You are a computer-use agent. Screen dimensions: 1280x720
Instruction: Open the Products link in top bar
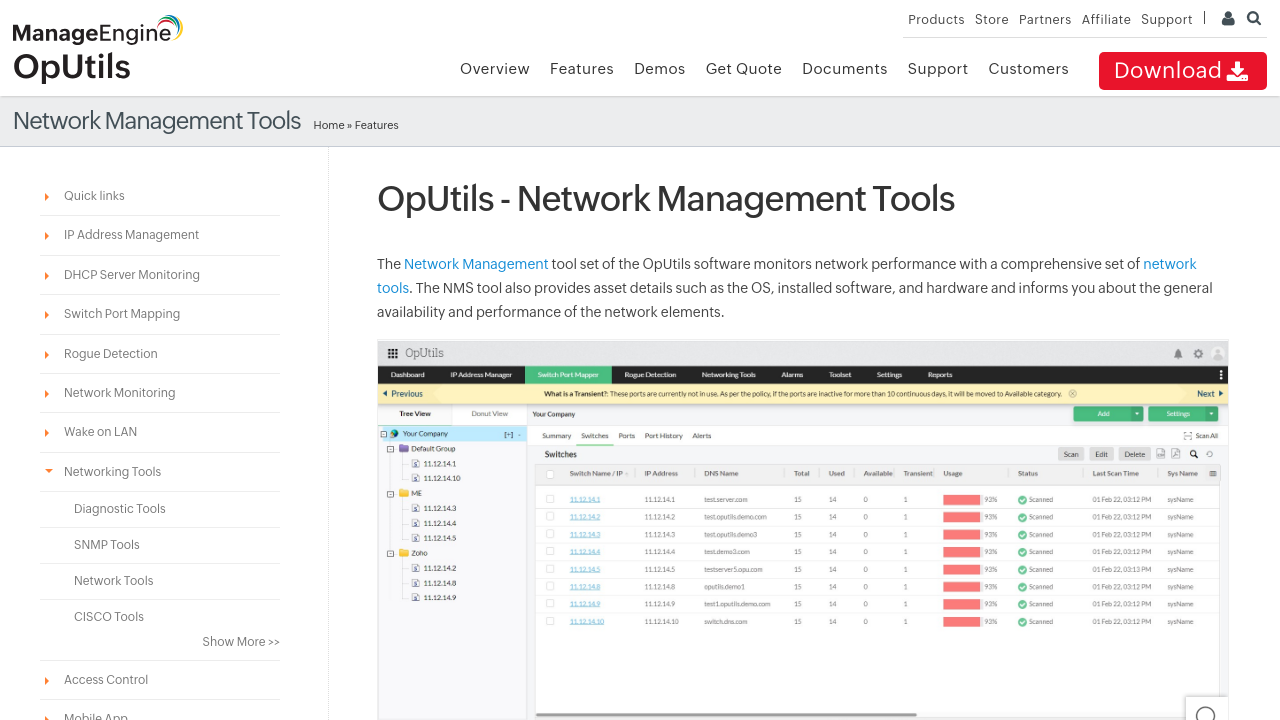[x=935, y=20]
